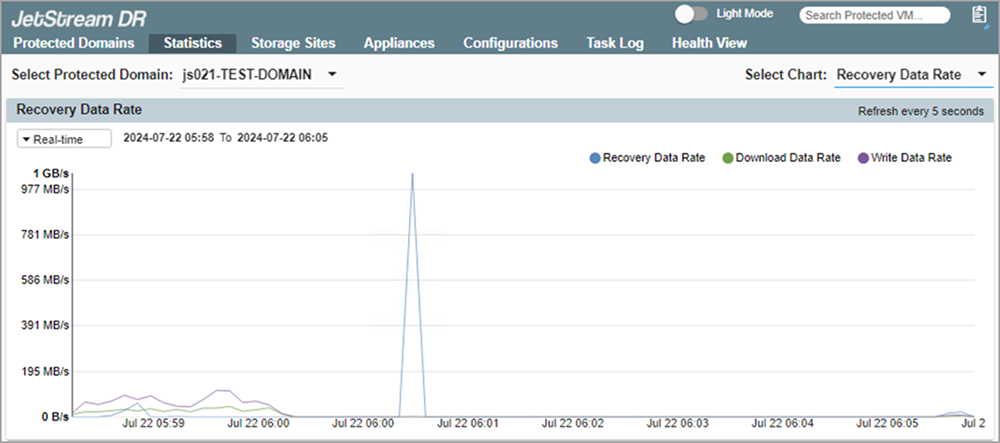Image resolution: width=1000 pixels, height=443 pixels.
Task: Expand the Select Chart dropdown
Action: click(912, 75)
